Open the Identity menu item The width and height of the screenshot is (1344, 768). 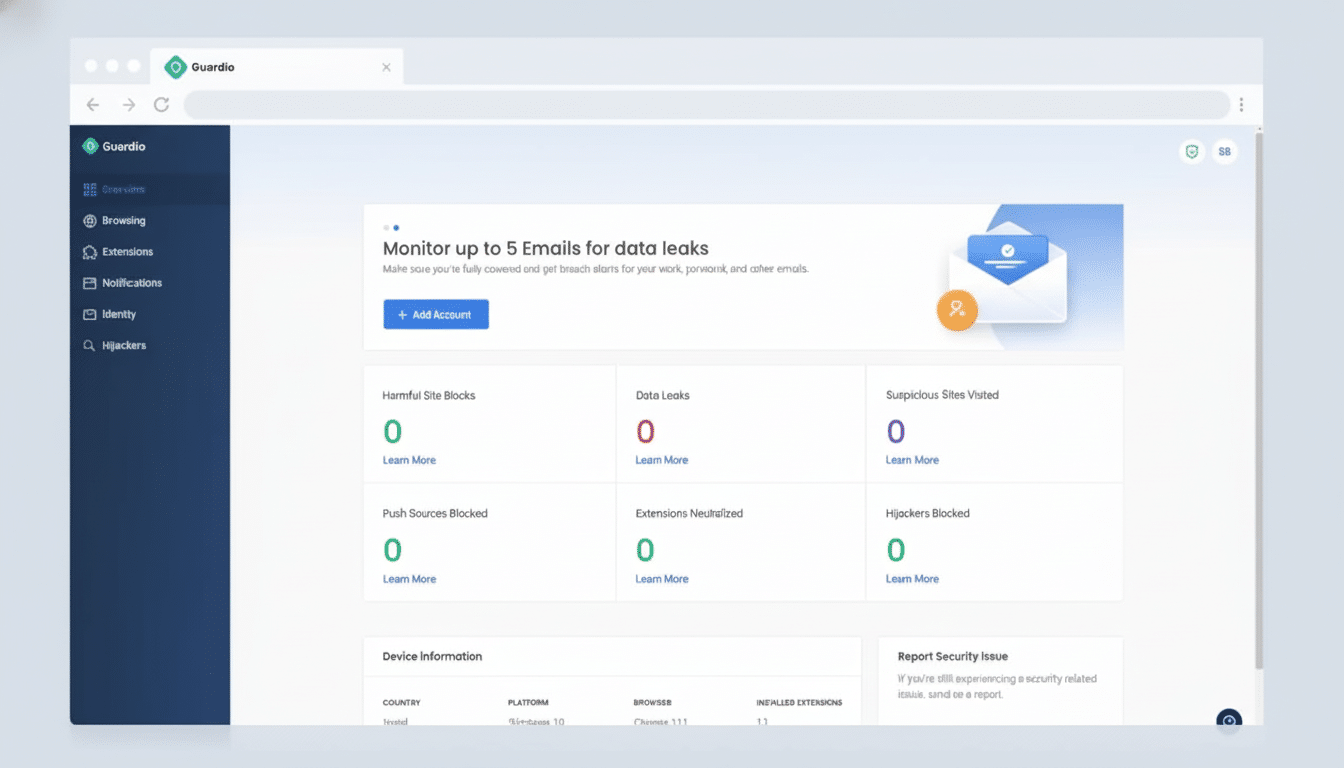[x=117, y=313]
